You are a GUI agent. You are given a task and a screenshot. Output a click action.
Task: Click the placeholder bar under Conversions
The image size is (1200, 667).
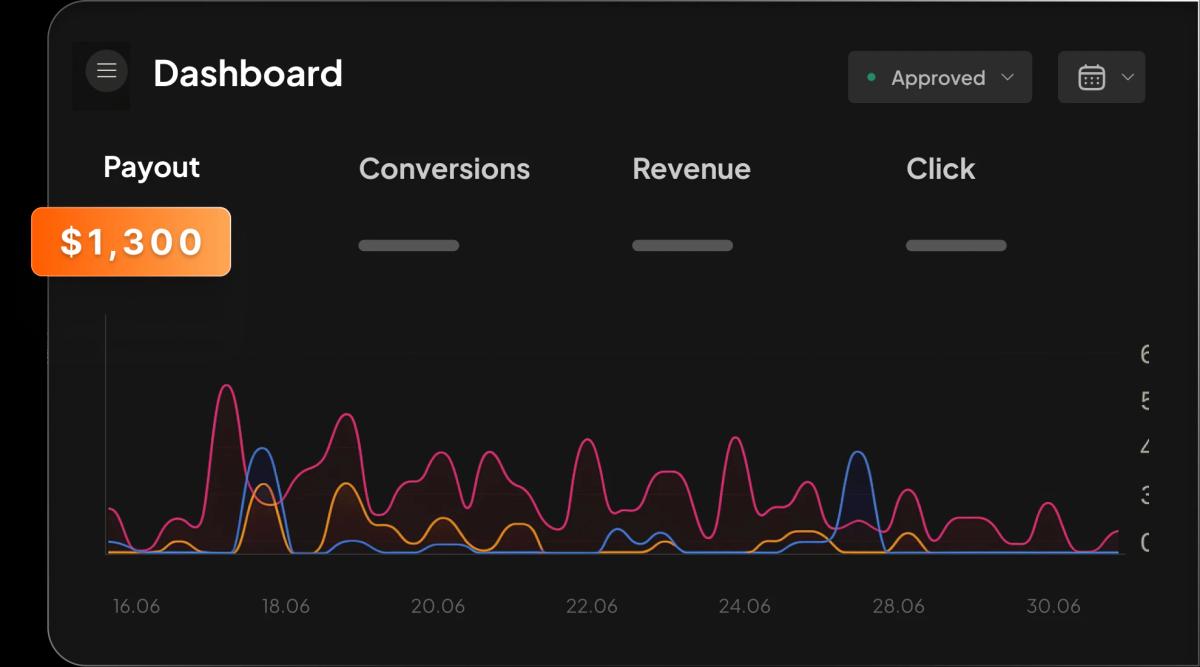[409, 245]
